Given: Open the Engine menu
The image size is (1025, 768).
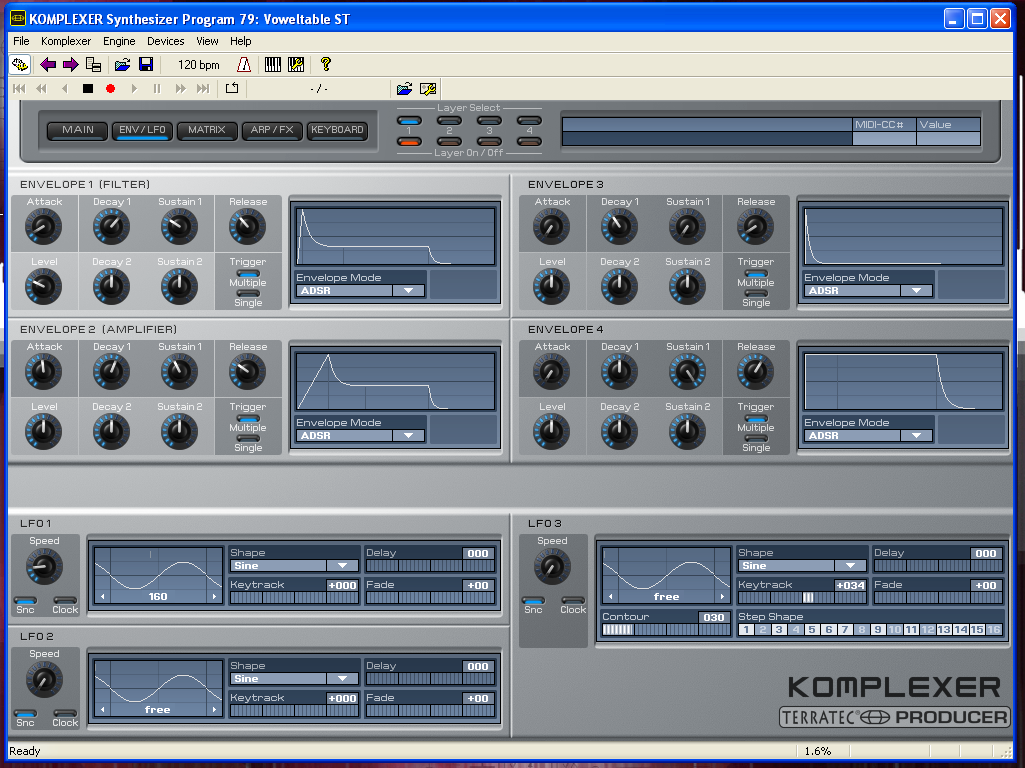Looking at the screenshot, I should (119, 41).
